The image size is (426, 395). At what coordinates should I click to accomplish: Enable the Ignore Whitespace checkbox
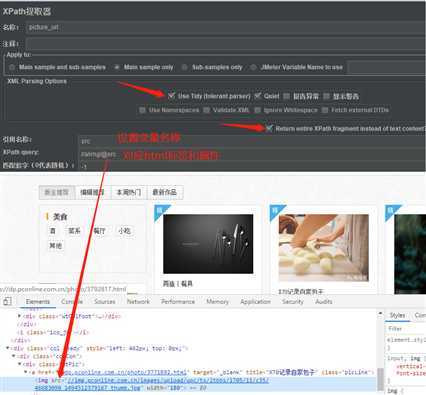click(257, 110)
